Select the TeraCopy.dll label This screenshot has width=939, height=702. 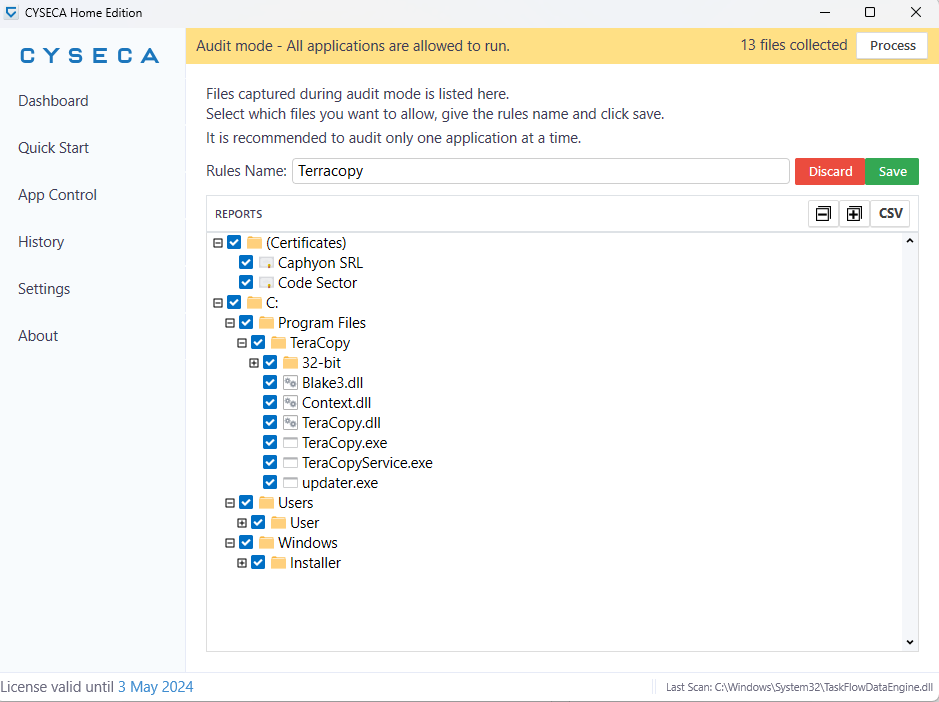(x=341, y=423)
